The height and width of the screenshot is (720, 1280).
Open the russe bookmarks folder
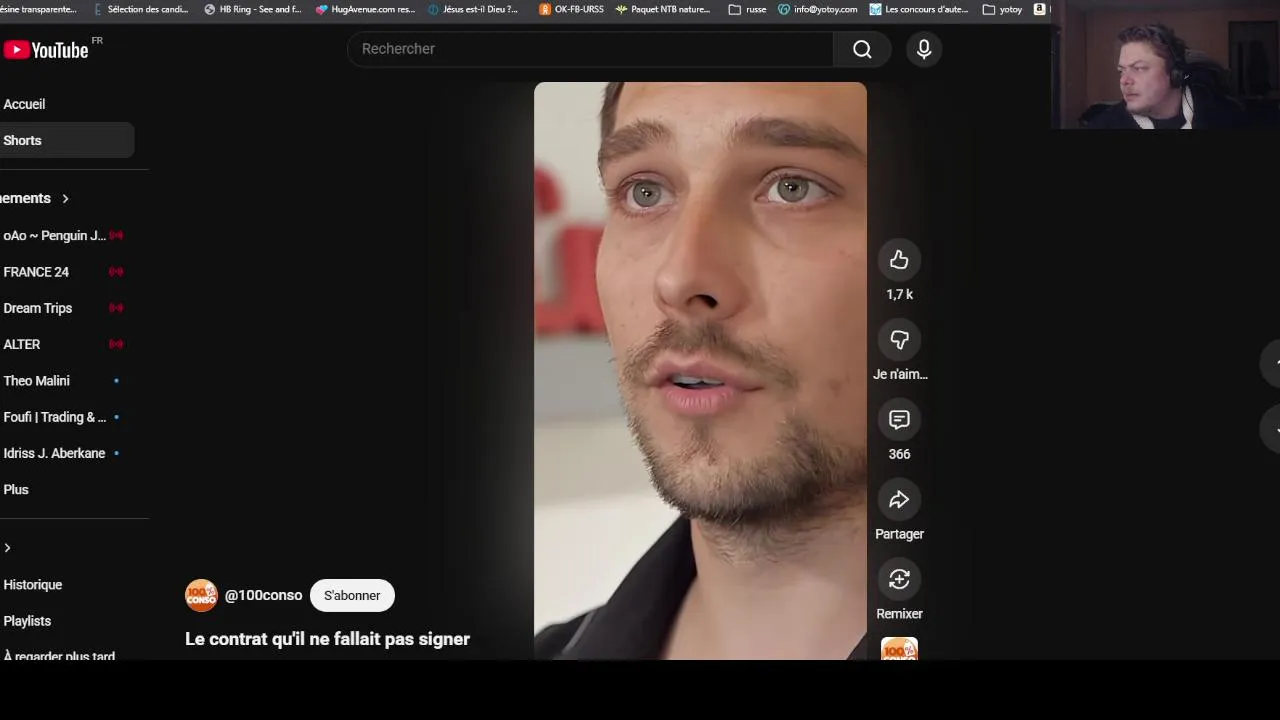pos(747,9)
